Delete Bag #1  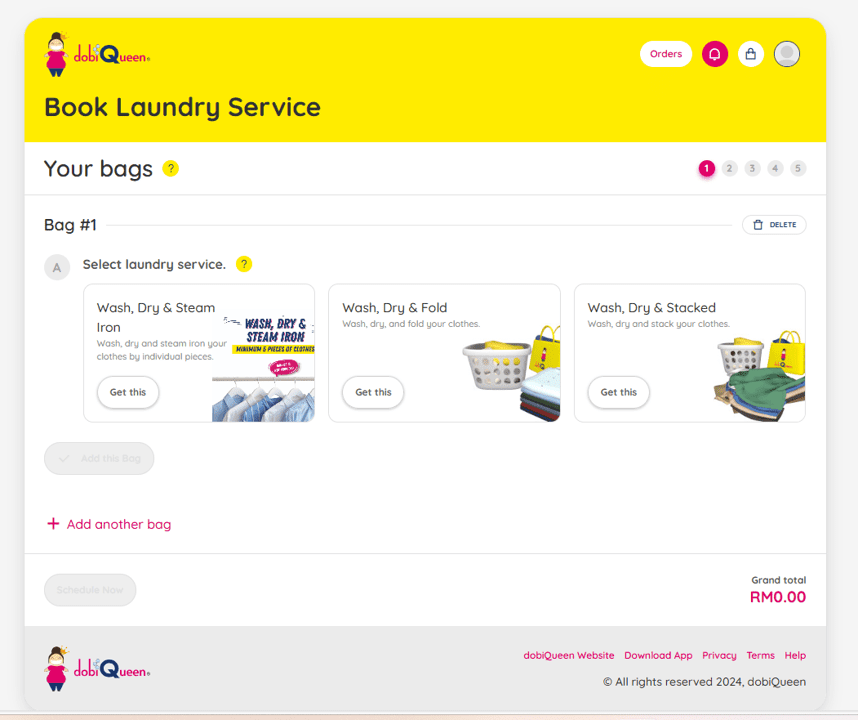[774, 225]
